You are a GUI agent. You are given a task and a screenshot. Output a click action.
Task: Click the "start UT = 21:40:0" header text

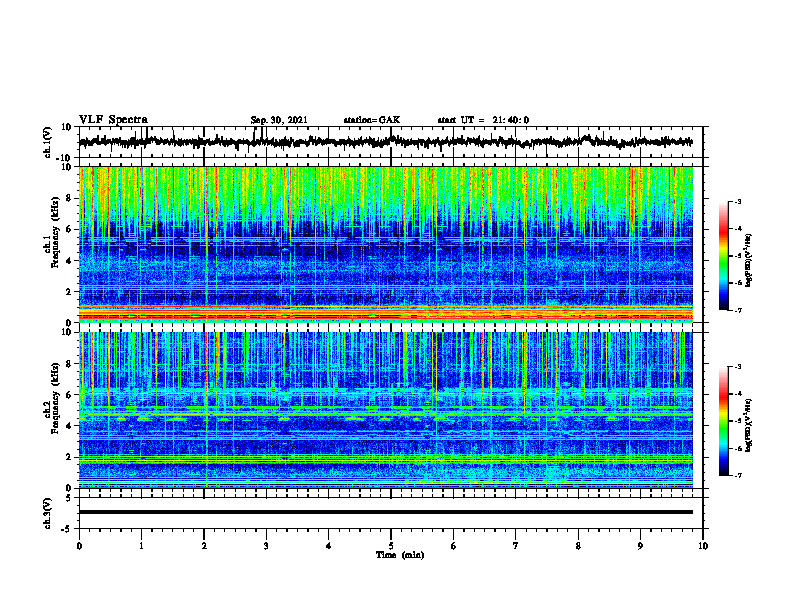pyautogui.click(x=483, y=120)
